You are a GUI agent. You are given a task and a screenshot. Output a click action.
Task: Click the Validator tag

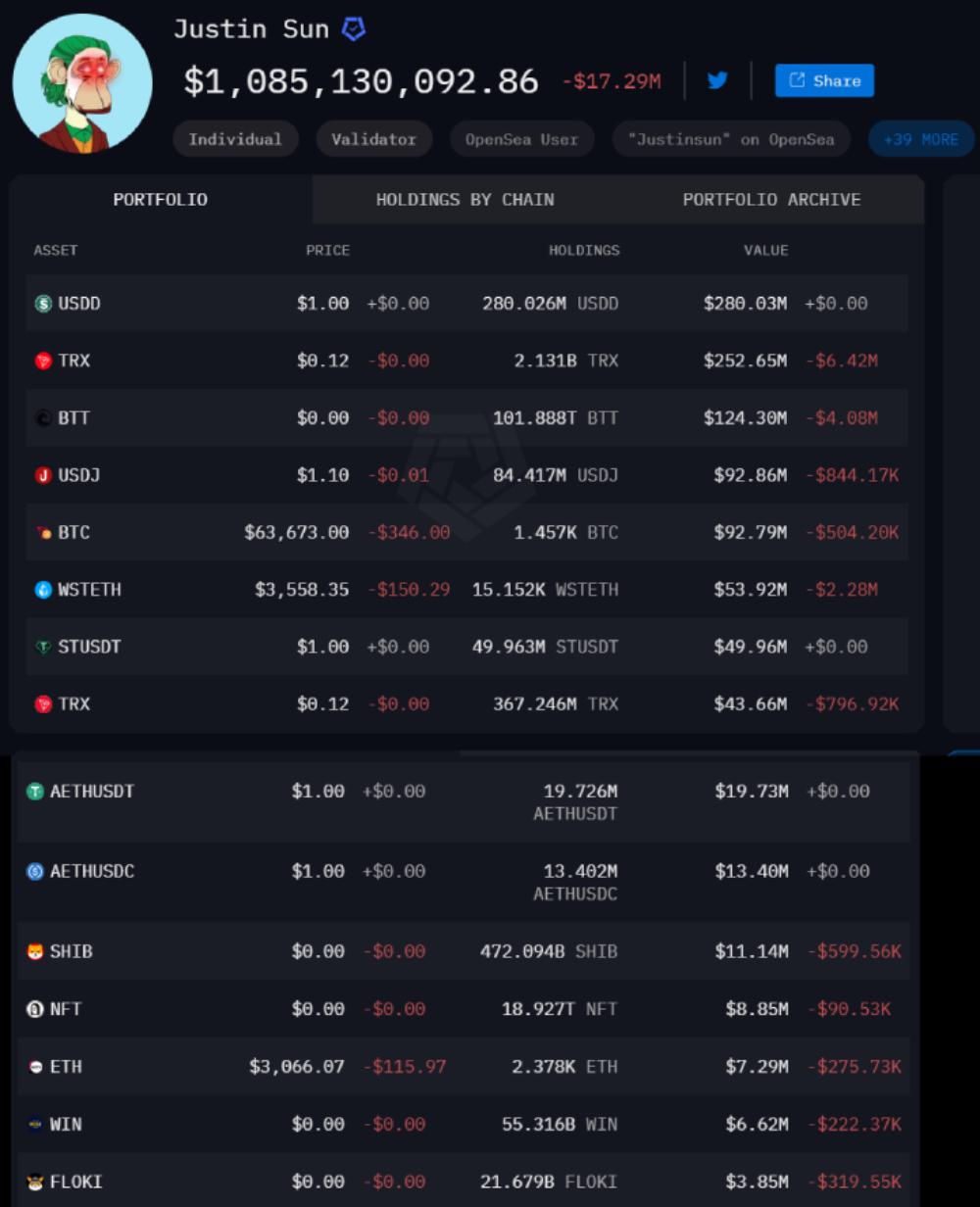pyautogui.click(x=373, y=139)
